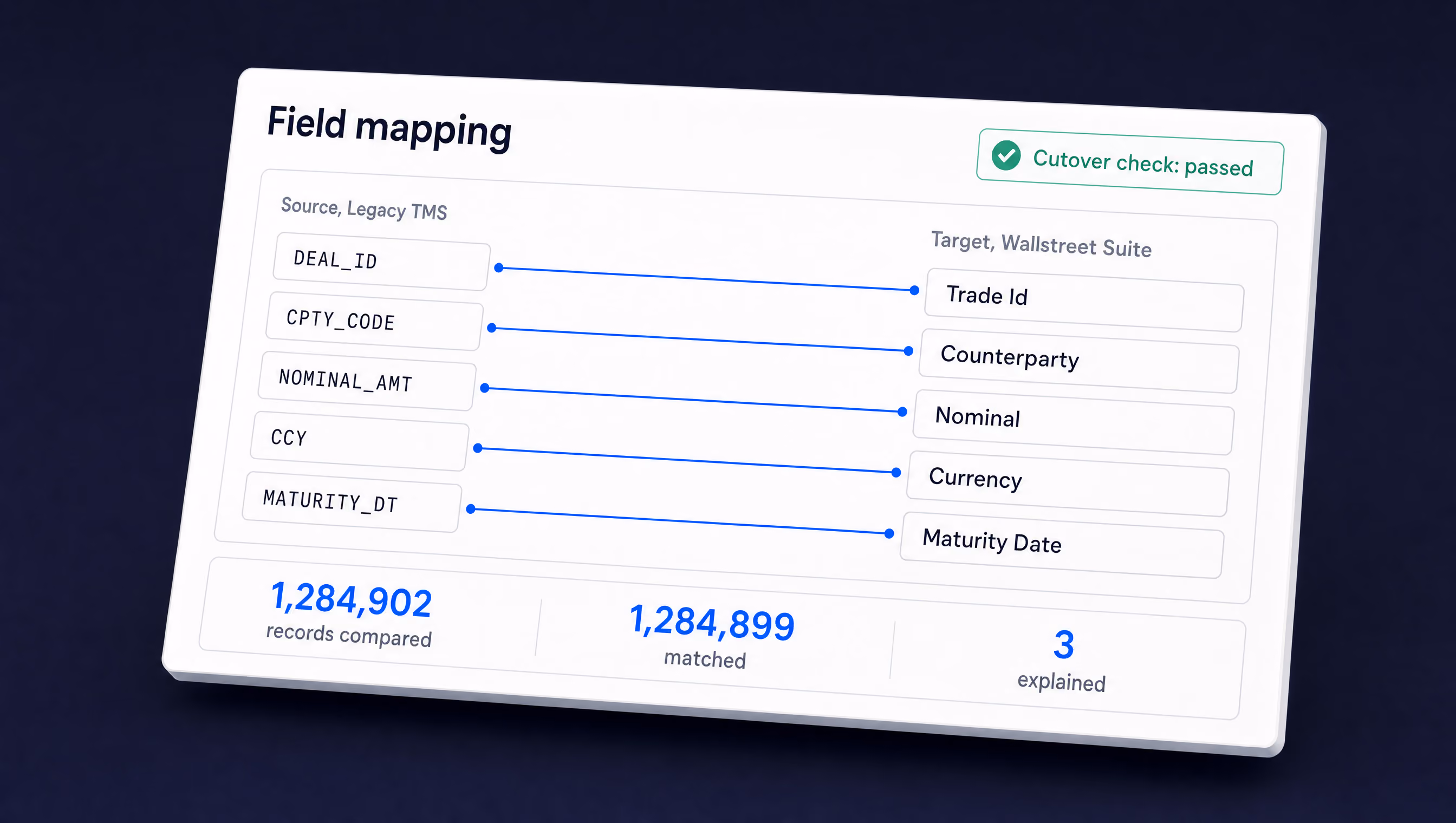Viewport: 1456px width, 823px height.
Task: Click the connector dot beside Currency
Action: pyautogui.click(x=896, y=473)
